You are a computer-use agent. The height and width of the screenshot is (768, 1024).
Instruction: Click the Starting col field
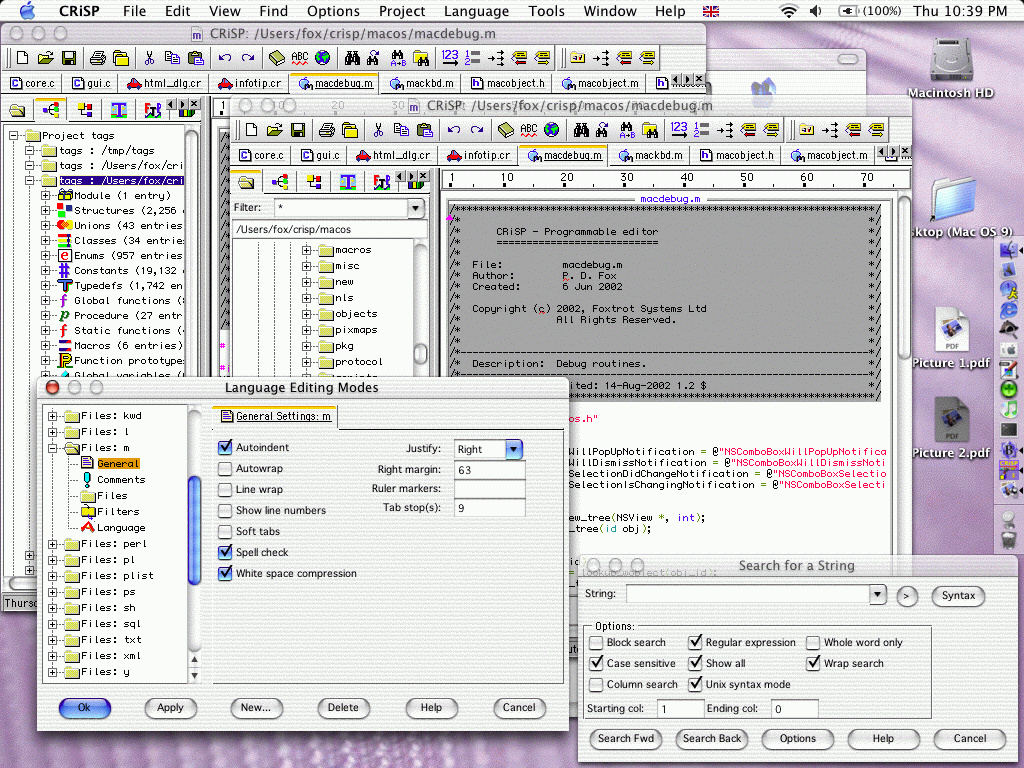tap(679, 709)
